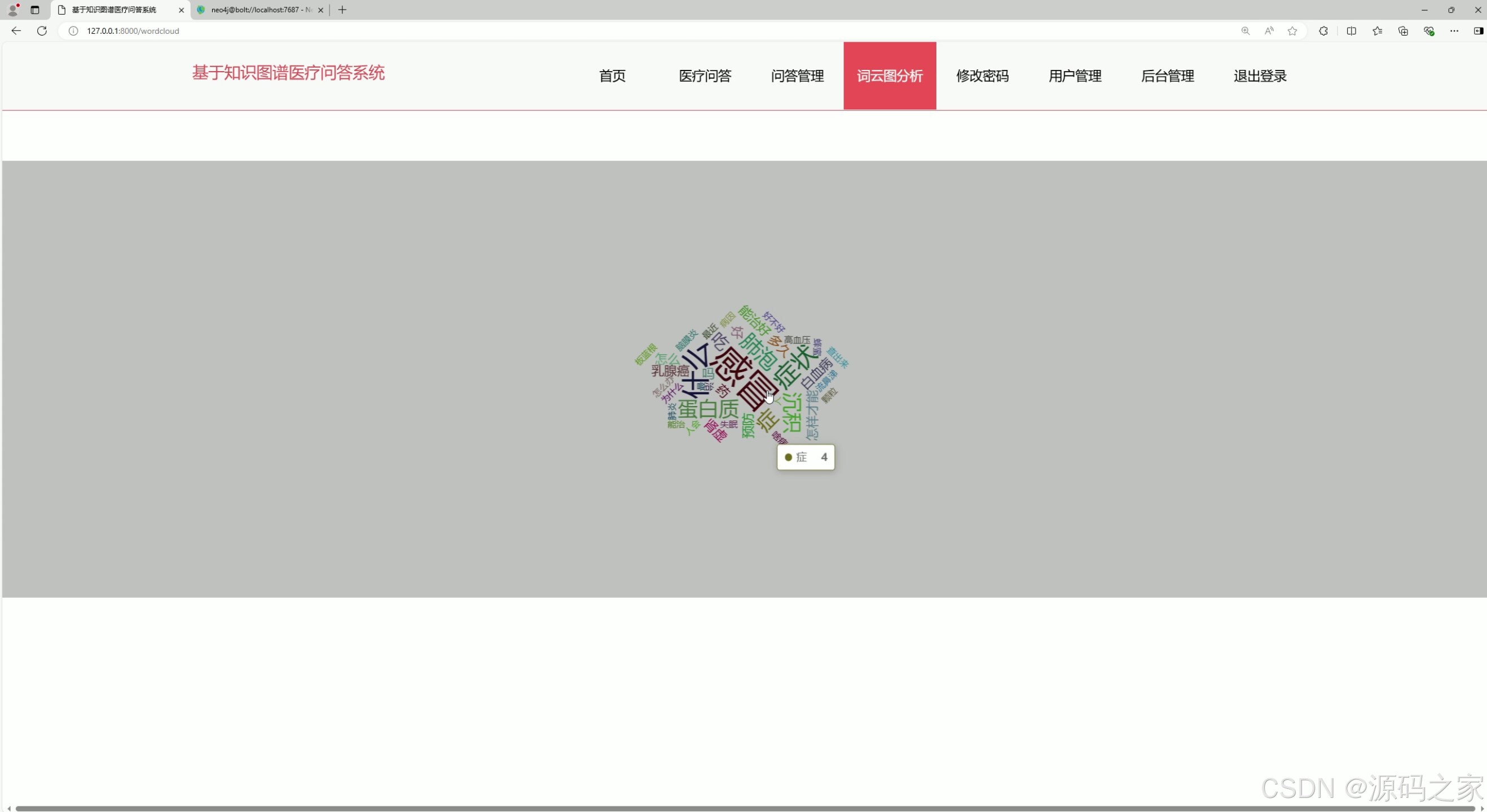Click the browser profile avatar

pyautogui.click(x=13, y=10)
